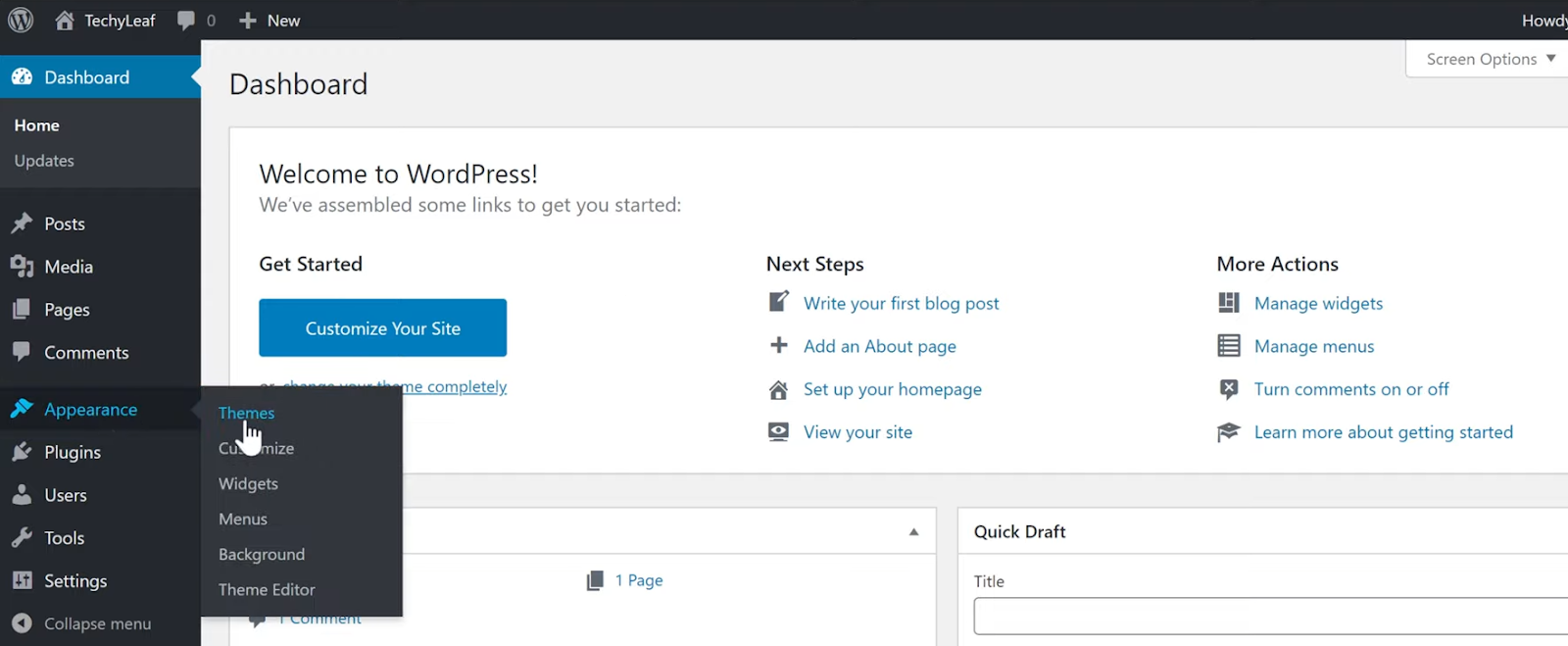This screenshot has height=646, width=1568.
Task: Open Customize in Appearance submenu
Action: 256,448
